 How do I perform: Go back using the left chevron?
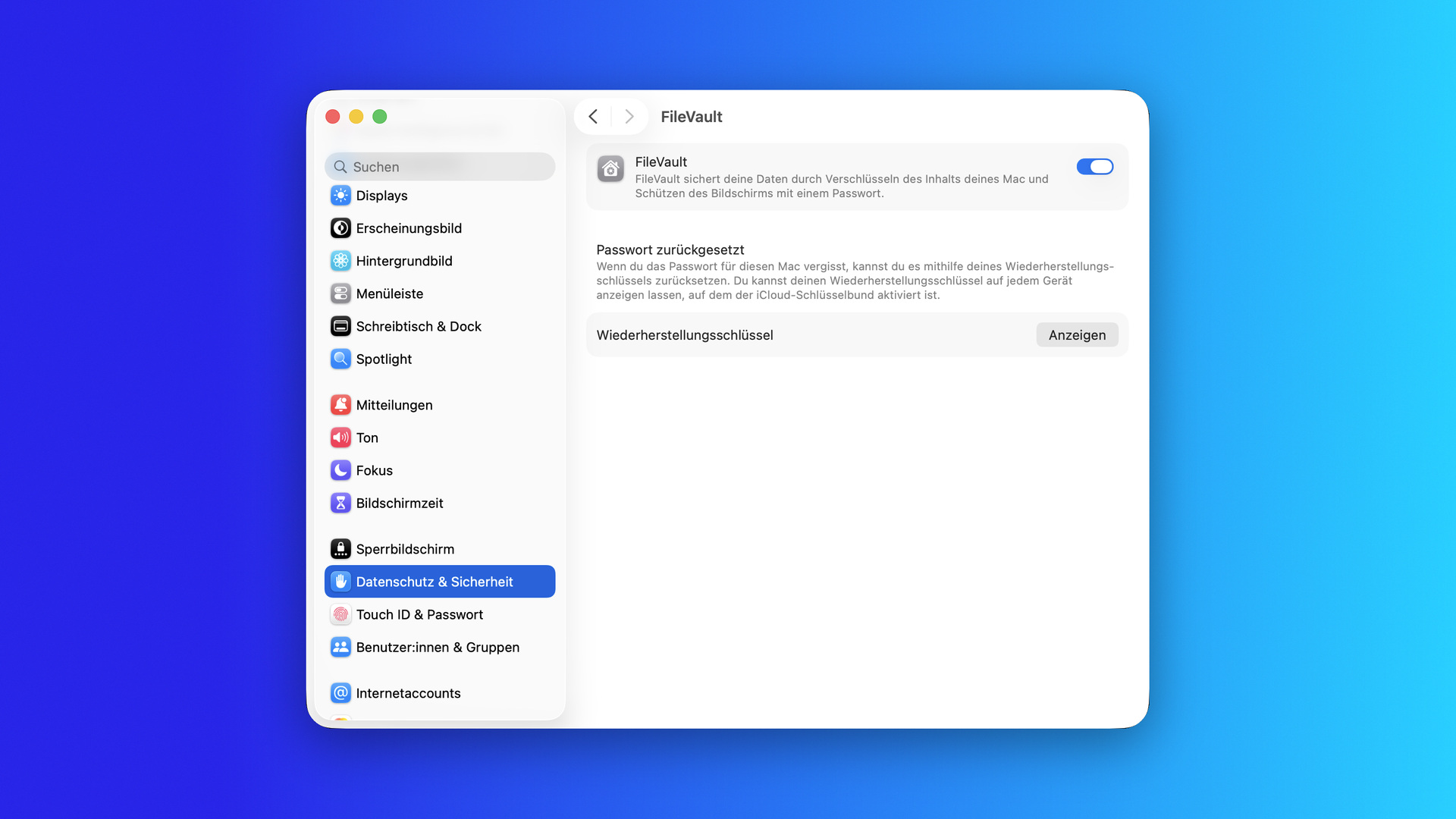[593, 117]
